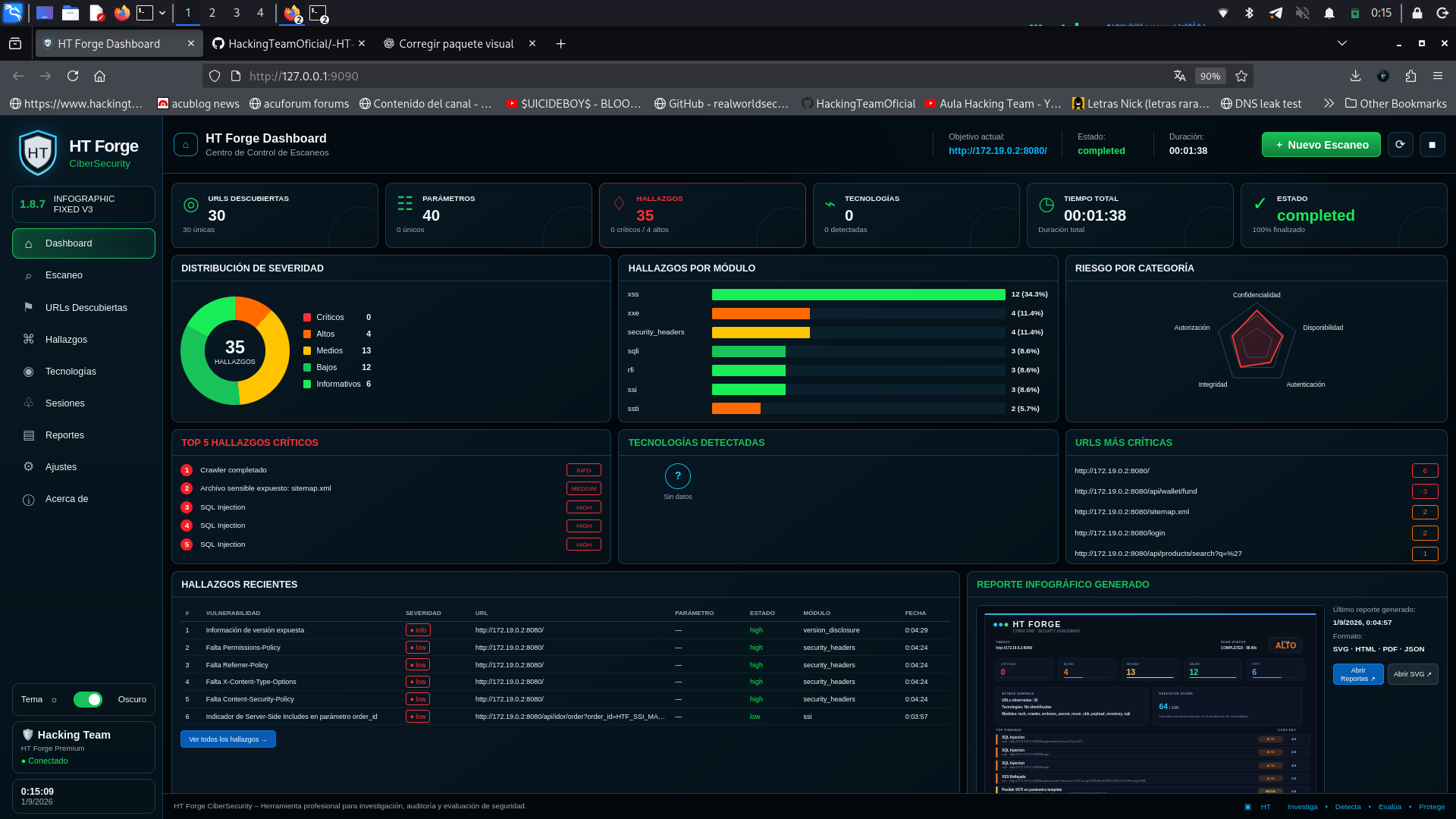Show more bookmarks chevron
The image size is (1456, 819).
(1329, 104)
